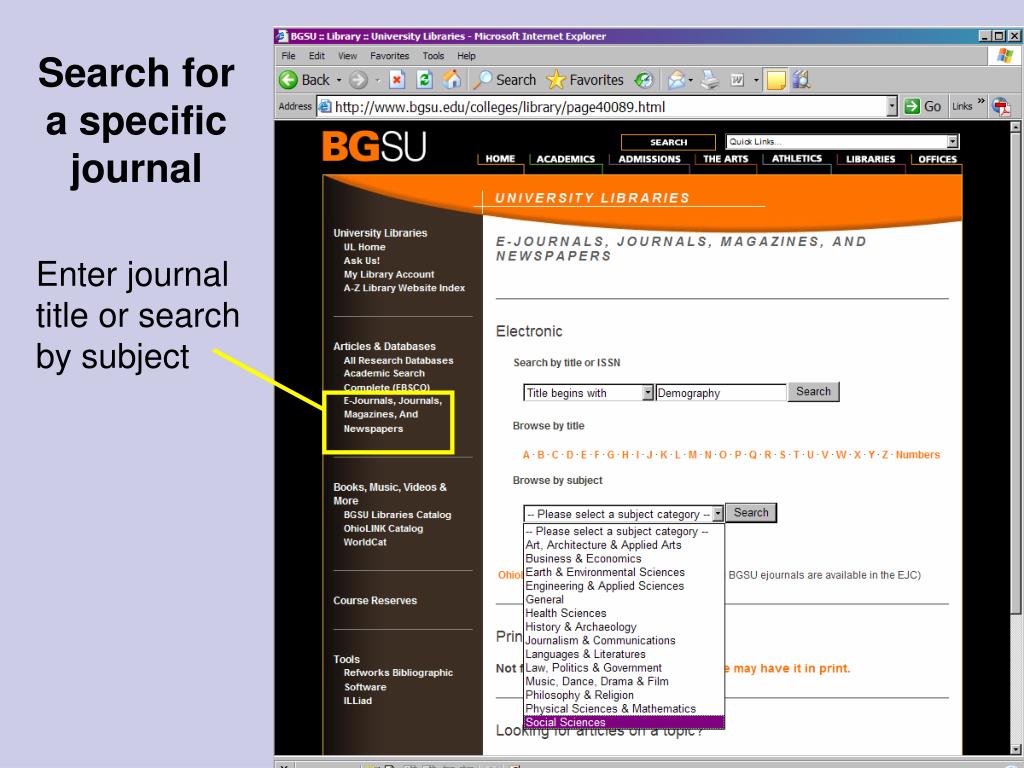
Task: Click the yellow Discuss note icon
Action: [x=776, y=80]
